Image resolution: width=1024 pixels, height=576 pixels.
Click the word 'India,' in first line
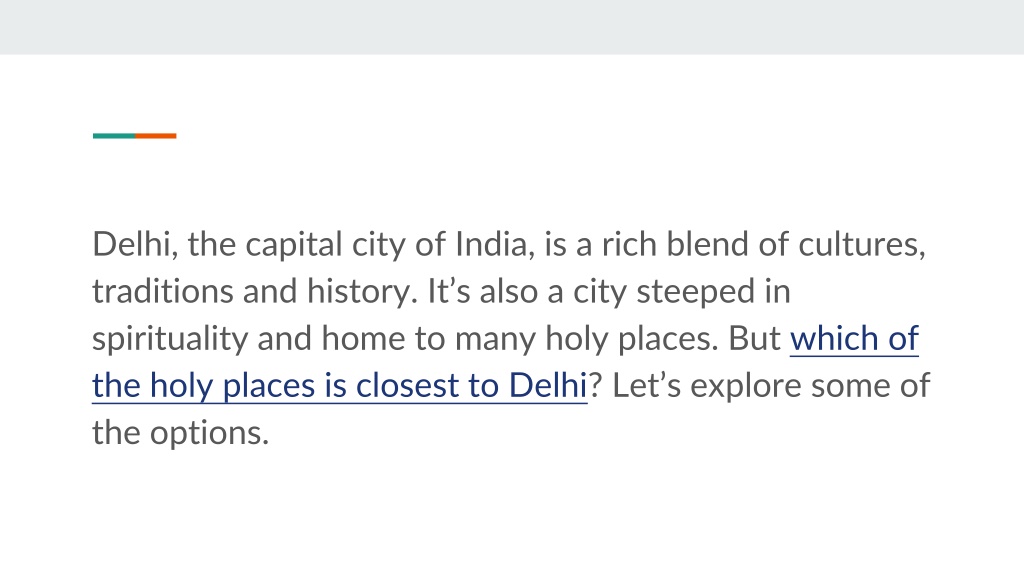(x=494, y=245)
